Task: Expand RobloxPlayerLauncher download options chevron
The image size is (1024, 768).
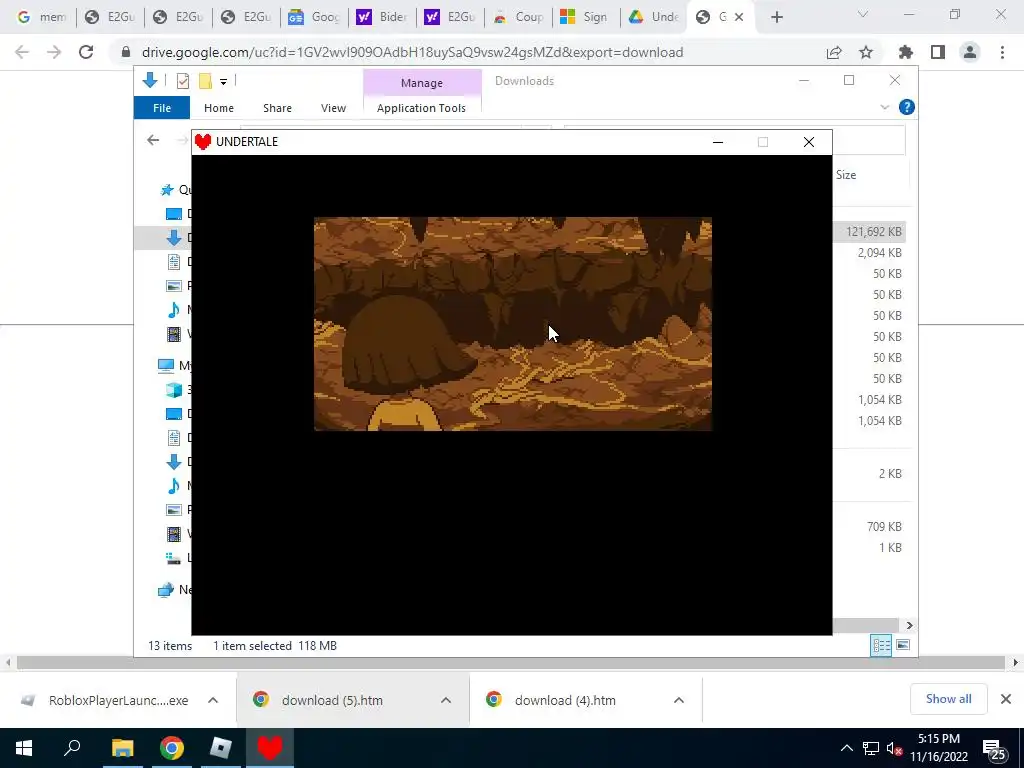Action: pos(213,700)
